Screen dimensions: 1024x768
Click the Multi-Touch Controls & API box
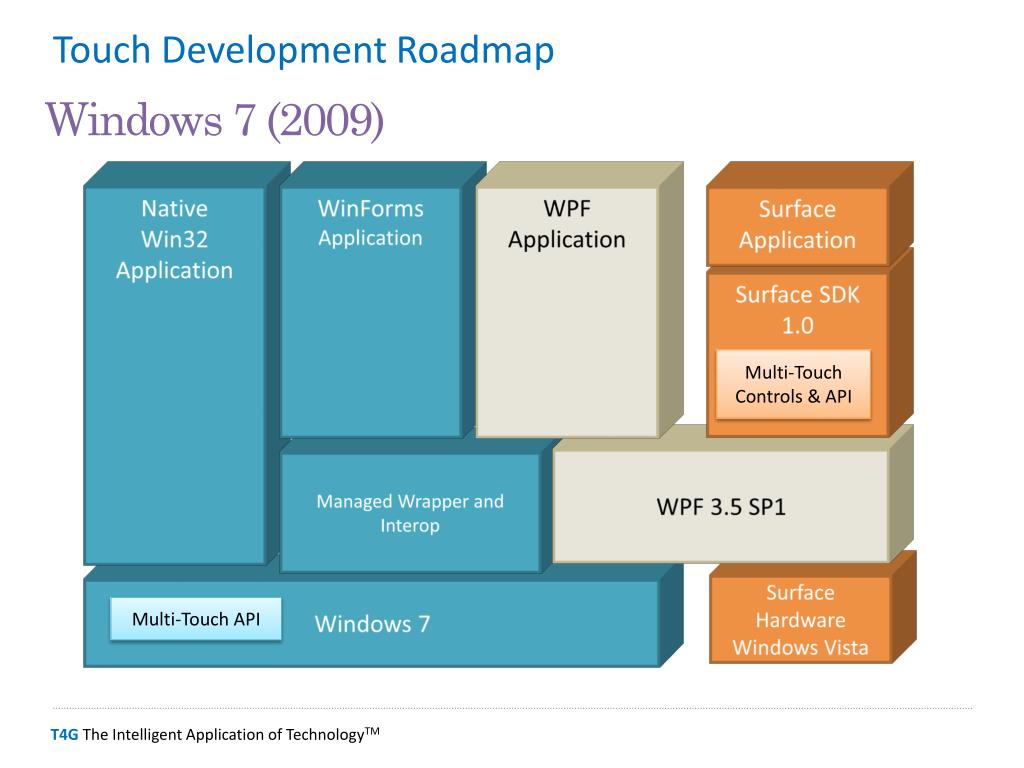pos(793,385)
